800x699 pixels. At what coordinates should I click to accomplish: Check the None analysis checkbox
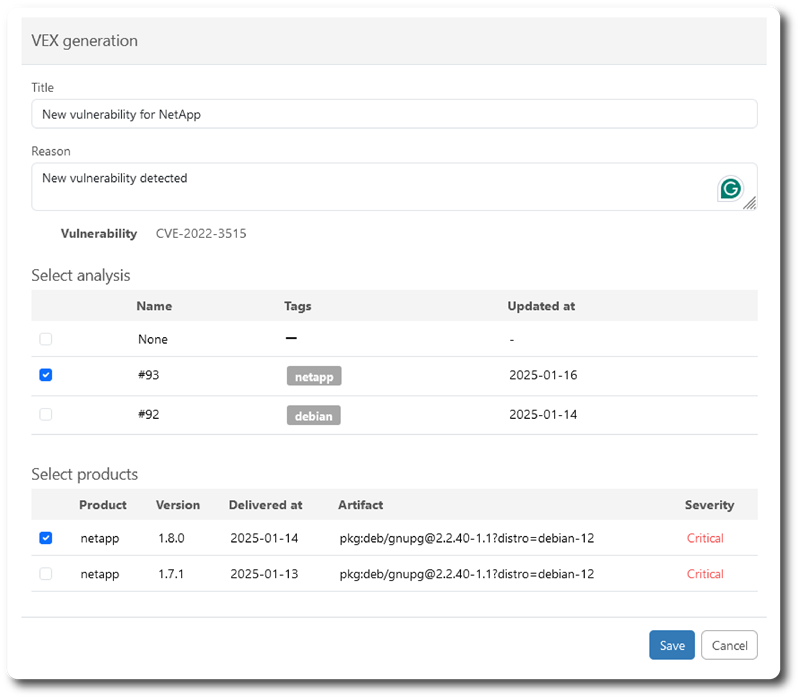pos(46,339)
